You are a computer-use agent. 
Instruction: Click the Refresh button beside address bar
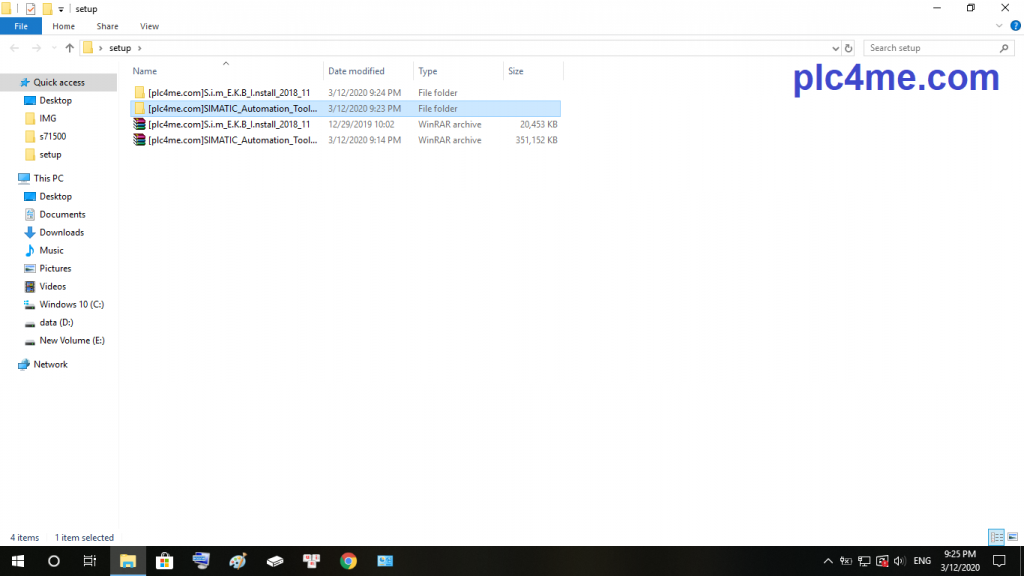pyautogui.click(x=849, y=48)
